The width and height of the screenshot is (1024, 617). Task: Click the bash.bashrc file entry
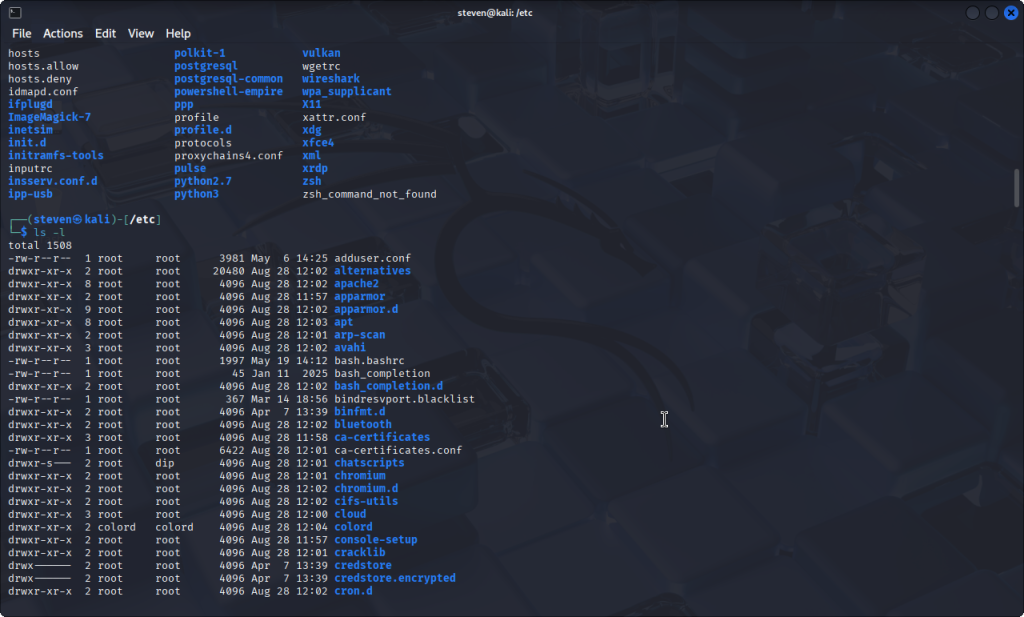pos(369,361)
